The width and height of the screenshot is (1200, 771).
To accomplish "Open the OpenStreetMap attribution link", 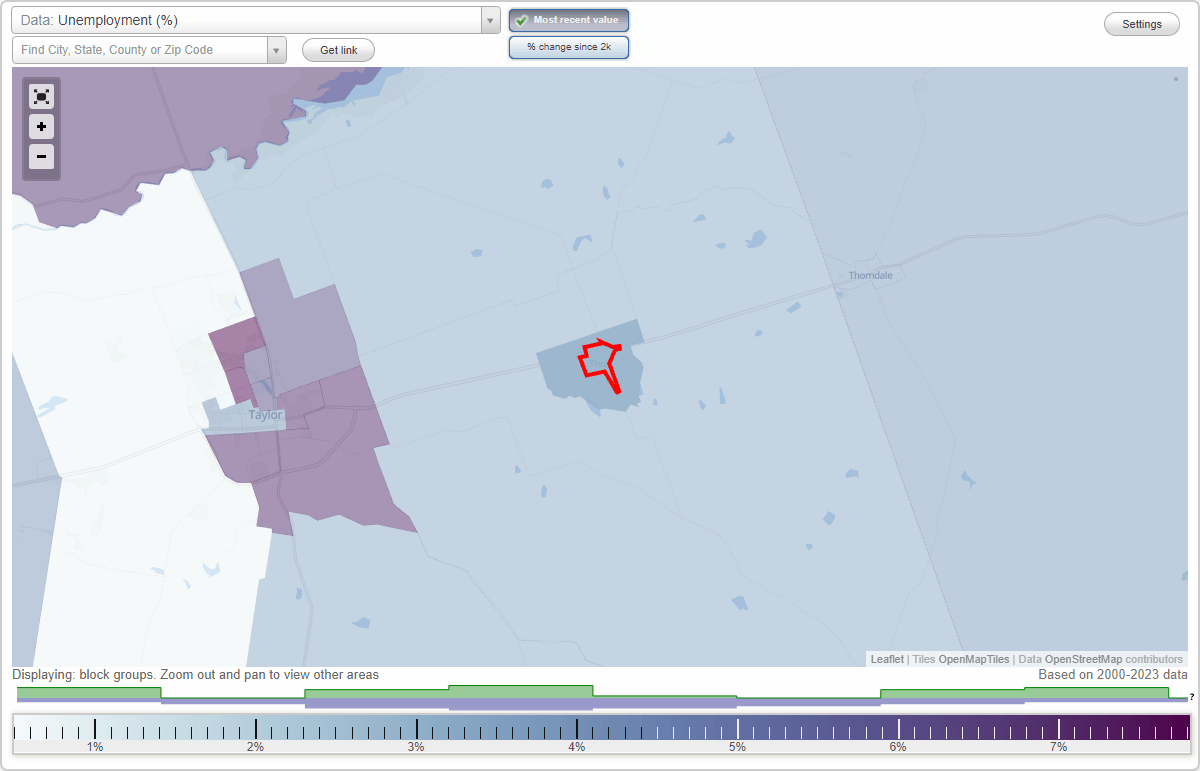I will click(1083, 660).
